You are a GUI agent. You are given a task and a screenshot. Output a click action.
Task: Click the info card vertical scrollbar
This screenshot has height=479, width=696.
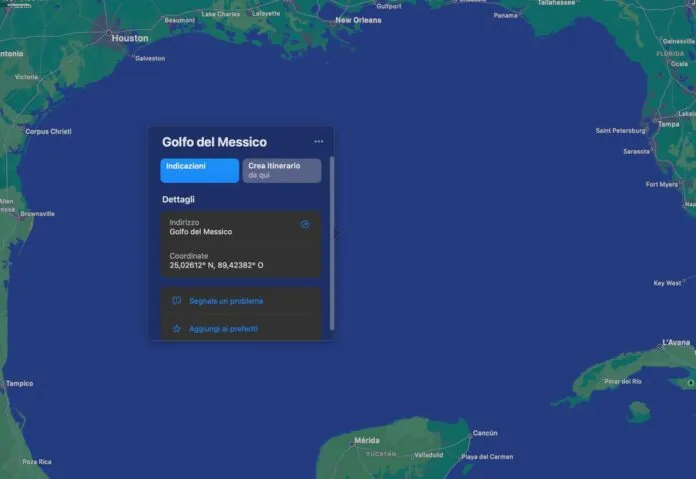click(x=332, y=243)
